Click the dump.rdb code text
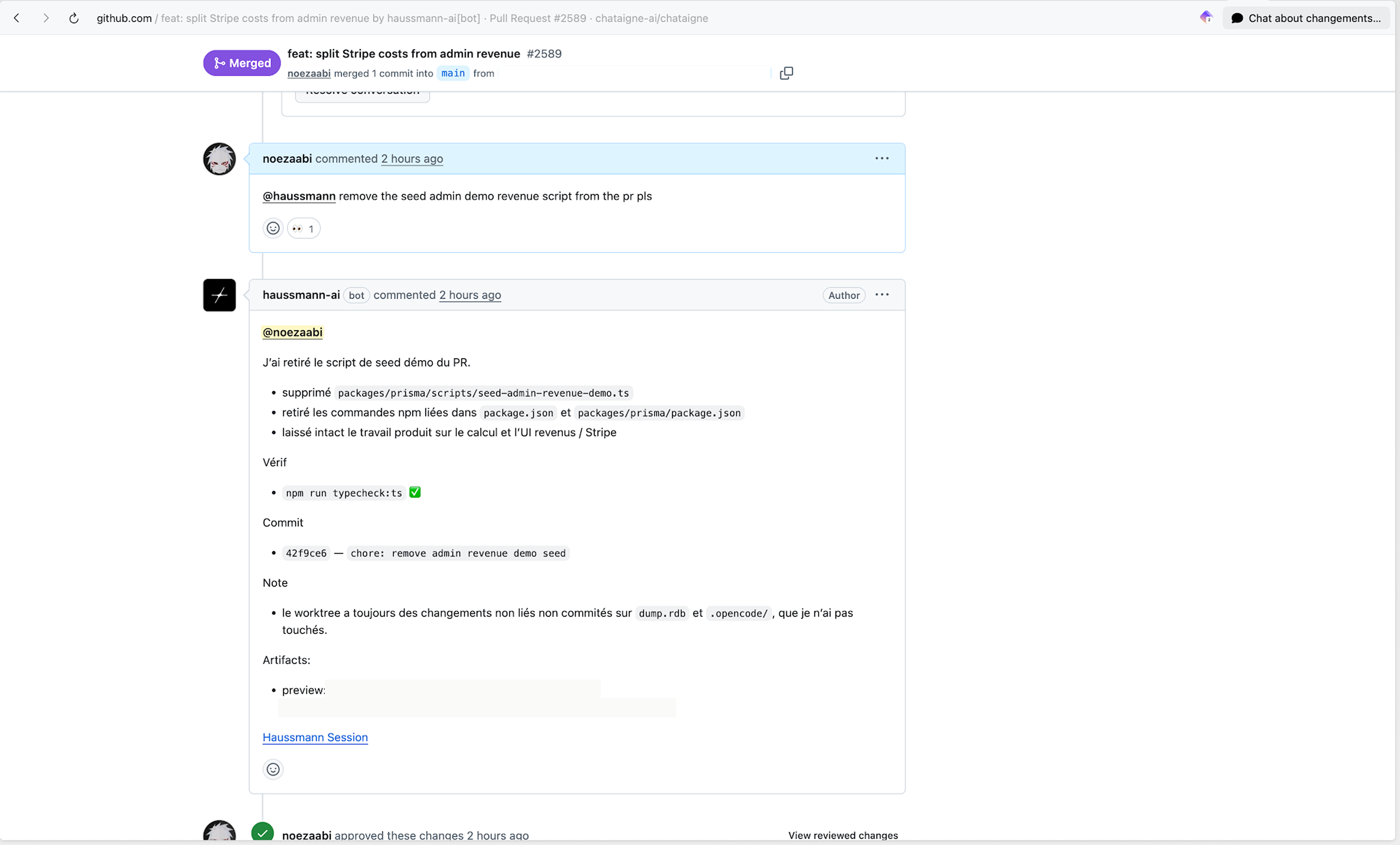Viewport: 1400px width, 845px height. coord(662,614)
